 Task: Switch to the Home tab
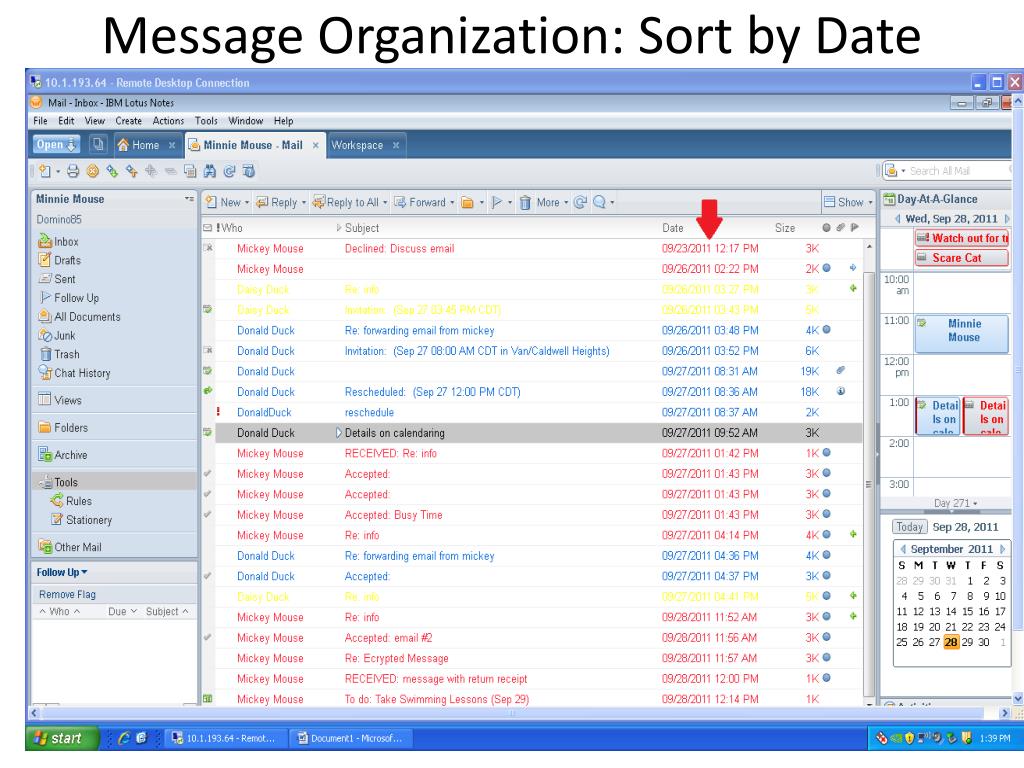pyautogui.click(x=146, y=145)
